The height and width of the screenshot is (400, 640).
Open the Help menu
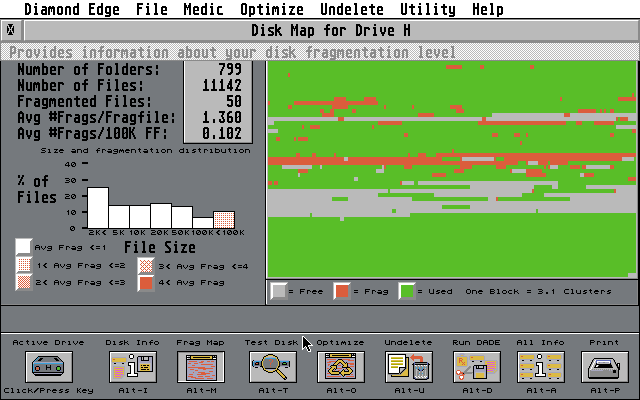(x=487, y=9)
